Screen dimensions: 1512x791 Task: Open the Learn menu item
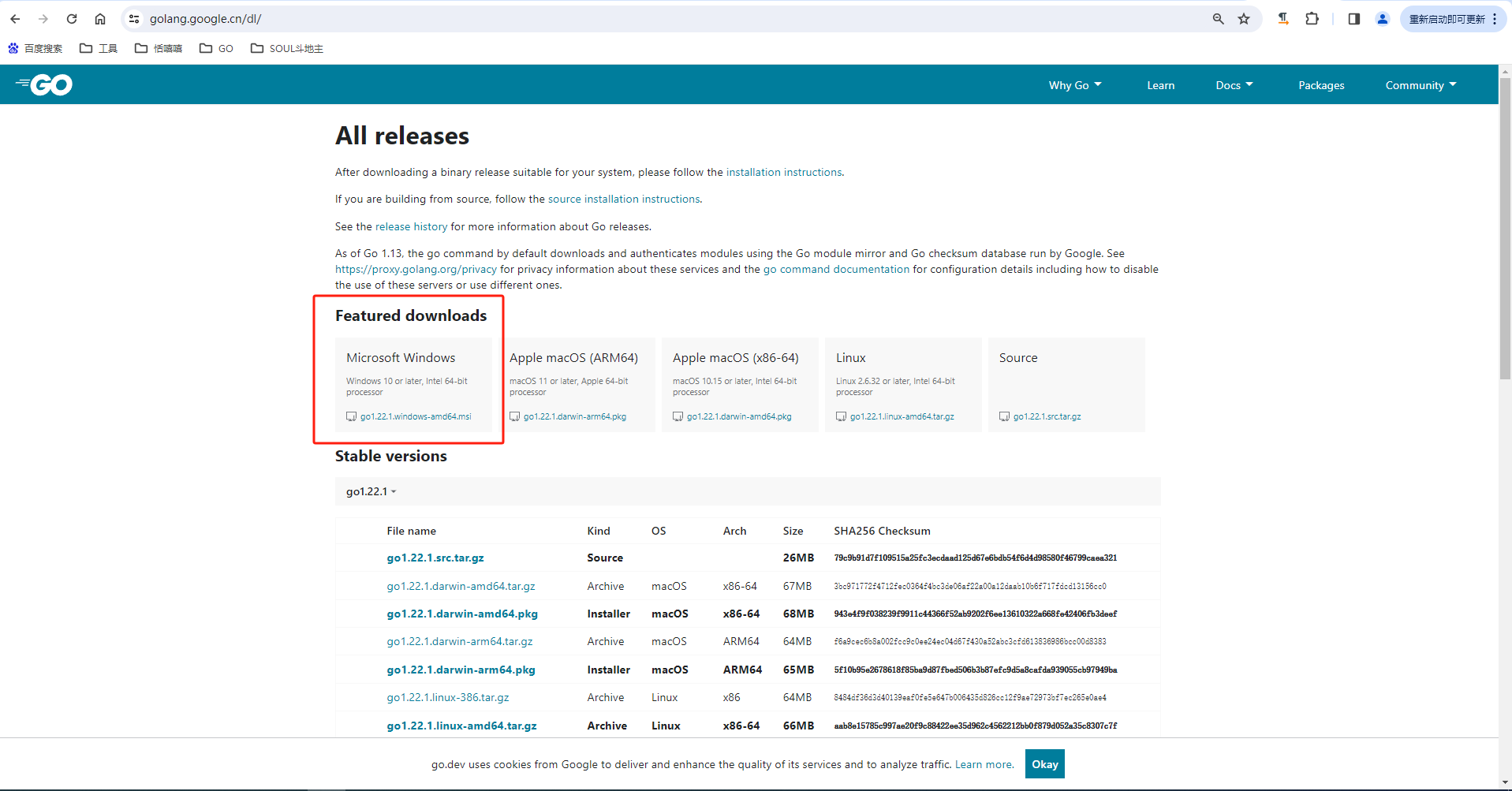pyautogui.click(x=1160, y=85)
